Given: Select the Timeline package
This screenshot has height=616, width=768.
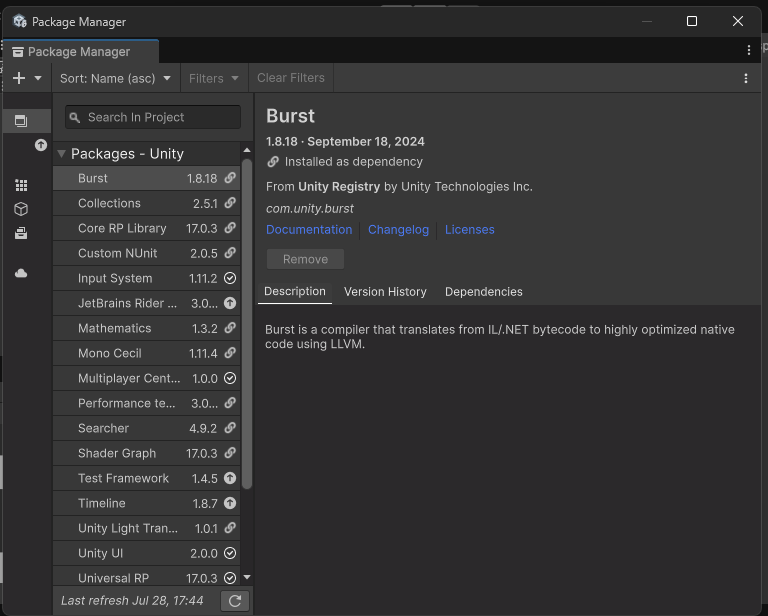Looking at the screenshot, I should [x=146, y=503].
